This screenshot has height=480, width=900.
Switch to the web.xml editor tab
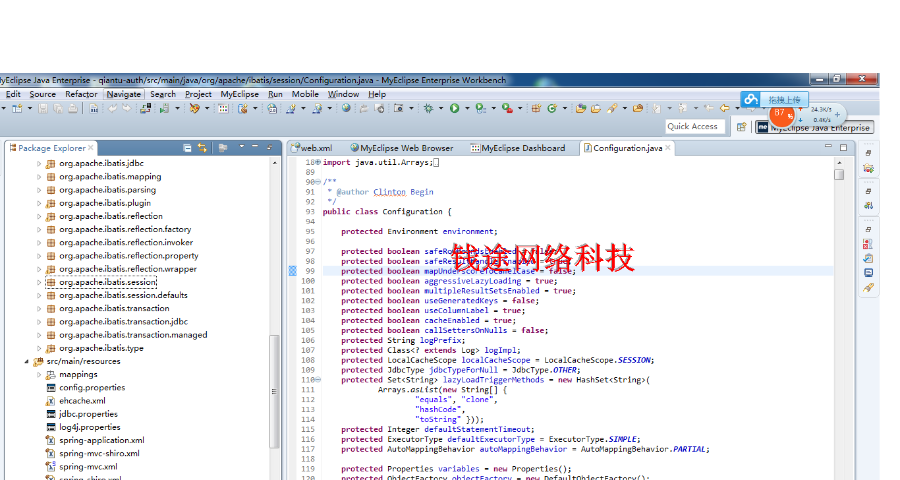pyautogui.click(x=312, y=148)
